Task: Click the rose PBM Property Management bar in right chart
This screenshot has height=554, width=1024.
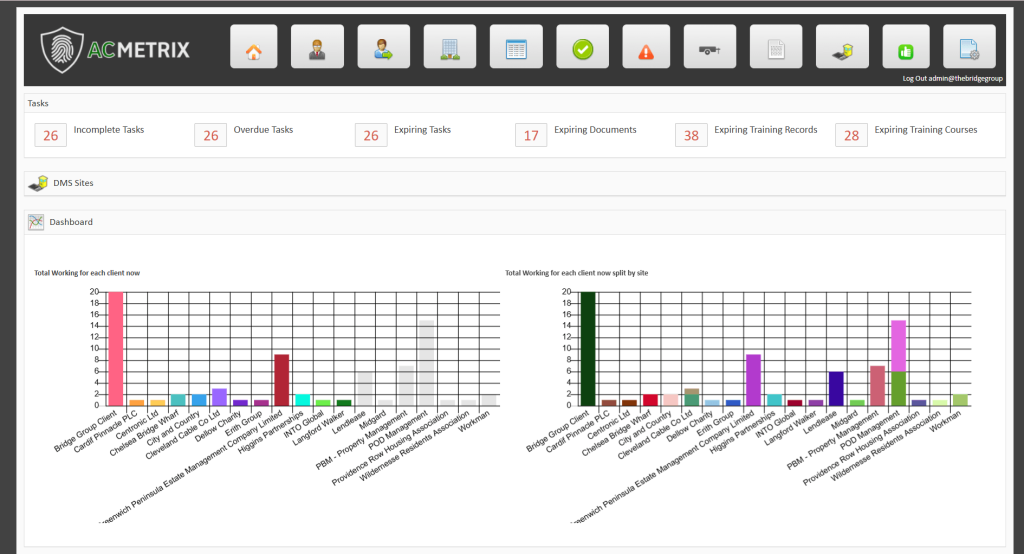Action: click(x=877, y=386)
